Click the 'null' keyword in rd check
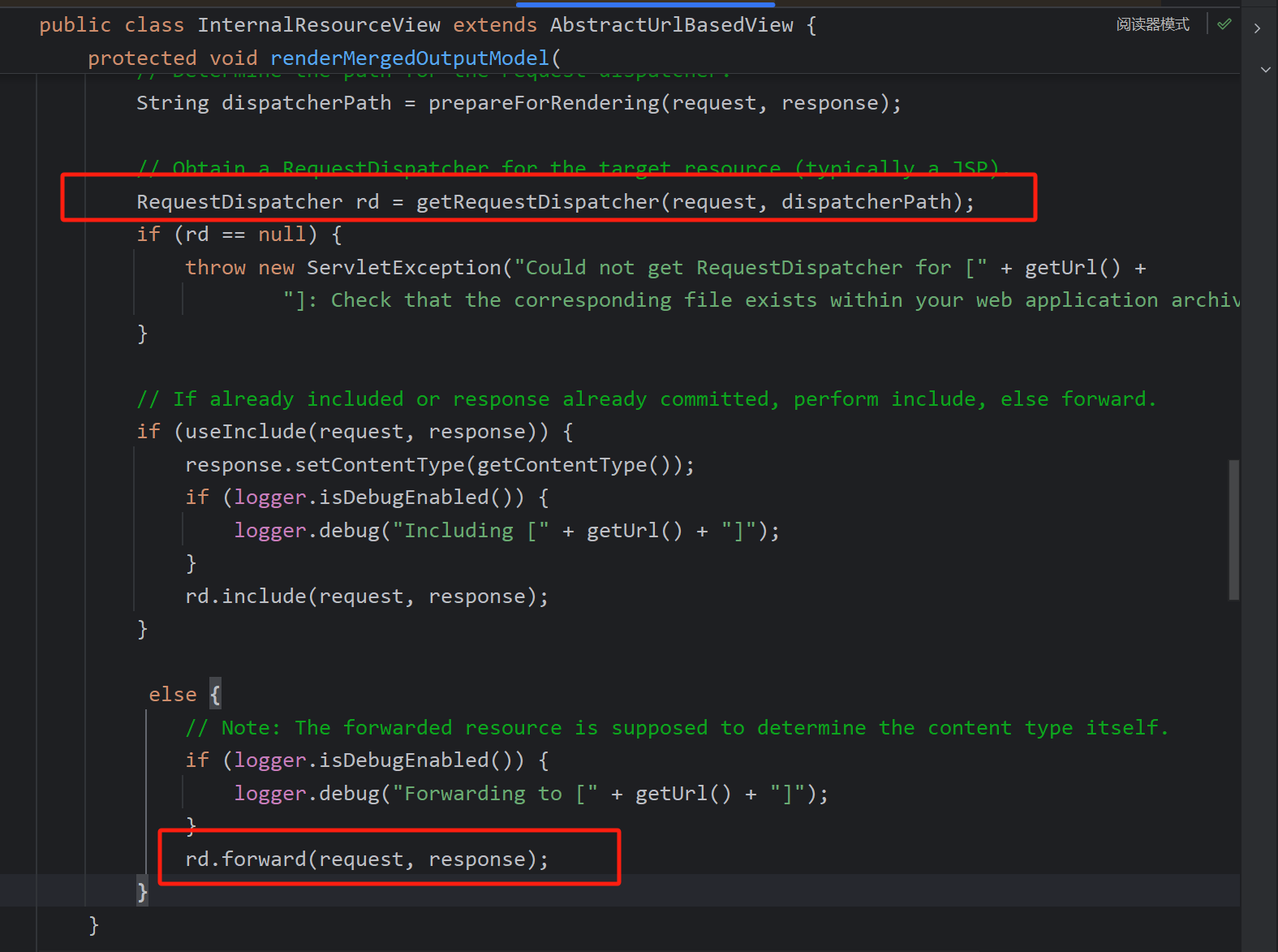 pyautogui.click(x=282, y=235)
